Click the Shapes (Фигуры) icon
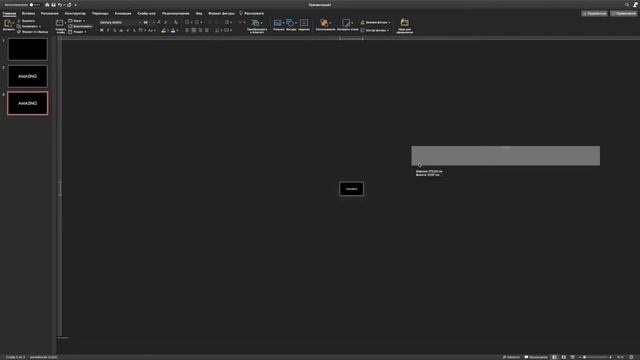 (290, 23)
